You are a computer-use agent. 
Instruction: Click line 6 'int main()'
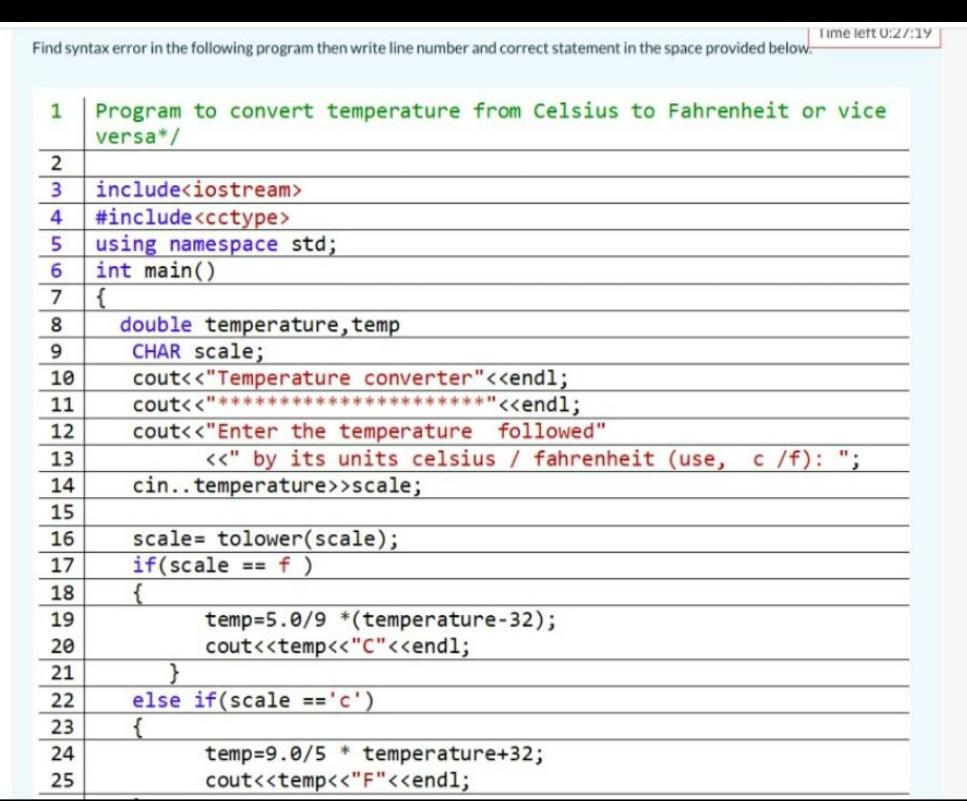[x=155, y=271]
